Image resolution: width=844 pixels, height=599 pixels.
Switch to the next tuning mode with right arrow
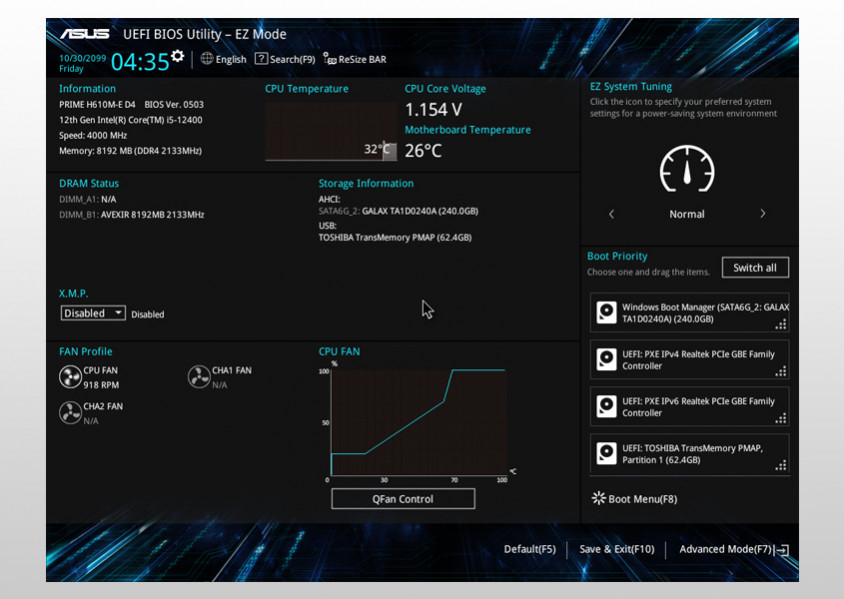point(762,214)
